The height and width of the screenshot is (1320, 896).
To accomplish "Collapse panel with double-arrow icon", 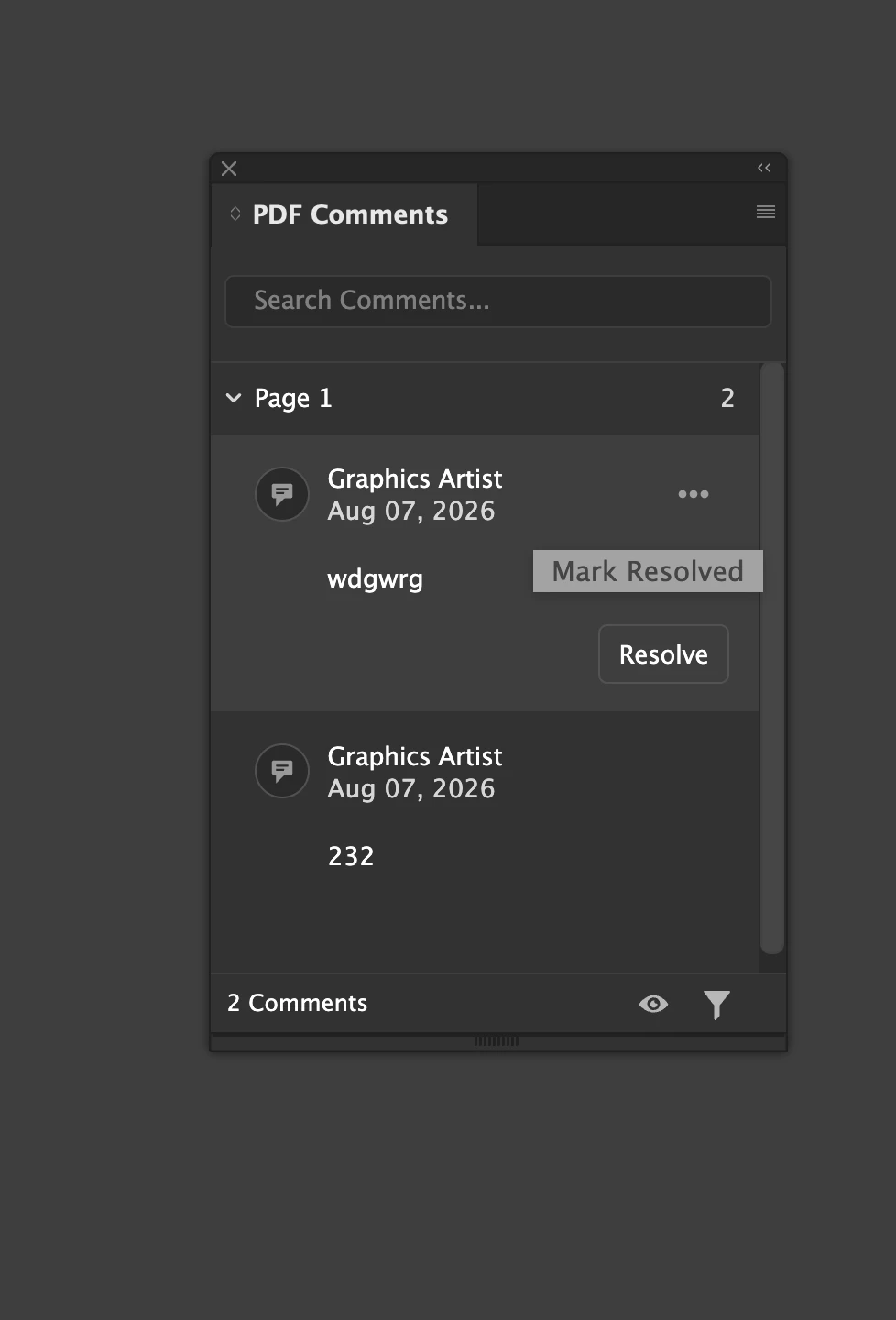I will point(764,168).
